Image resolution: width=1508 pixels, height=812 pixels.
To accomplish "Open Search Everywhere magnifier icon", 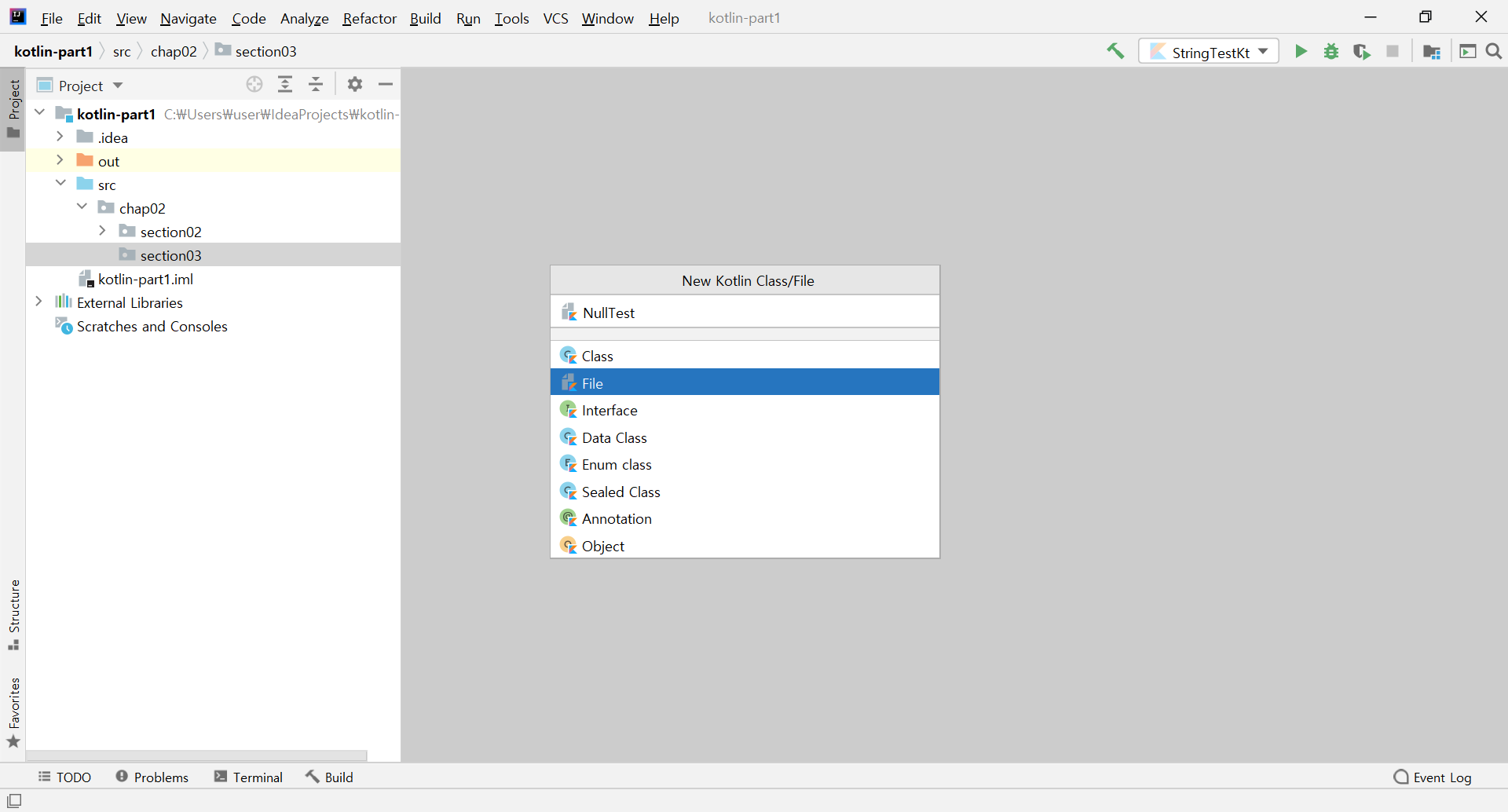I will 1494,52.
